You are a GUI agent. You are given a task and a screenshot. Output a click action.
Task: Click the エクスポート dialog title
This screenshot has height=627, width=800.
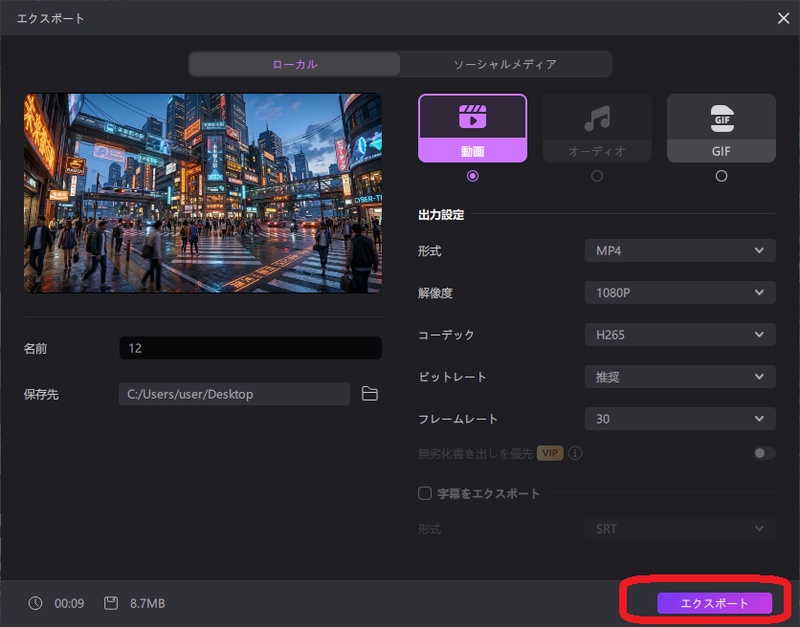point(51,18)
